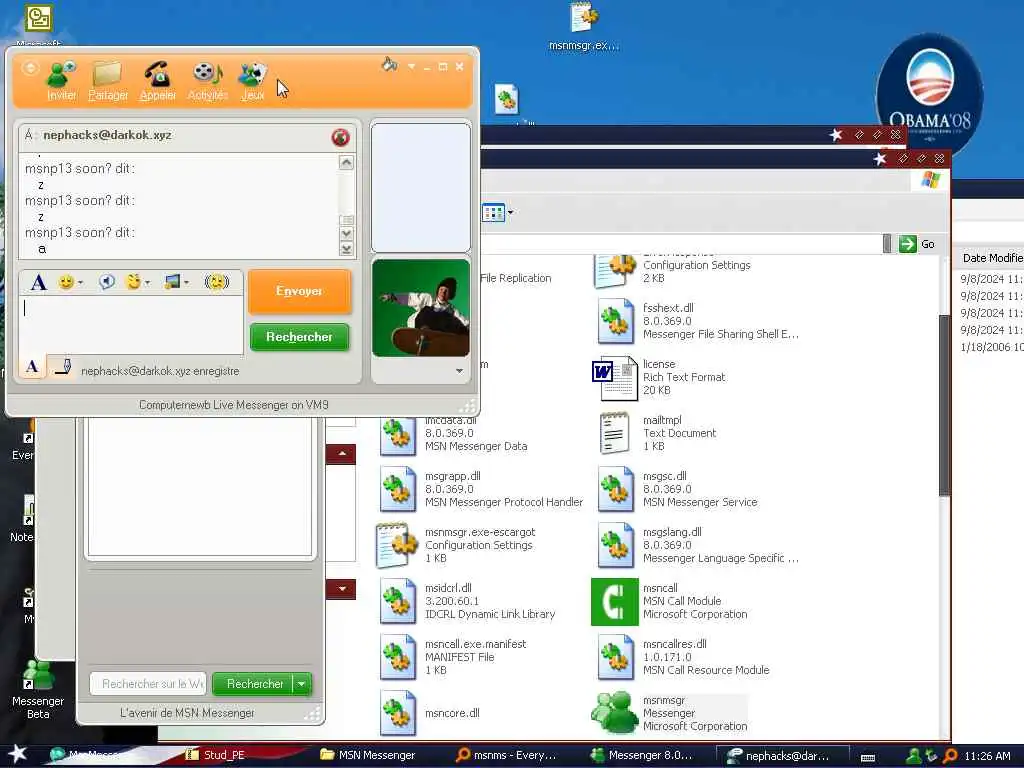Open the Activités menu icon

point(208,81)
